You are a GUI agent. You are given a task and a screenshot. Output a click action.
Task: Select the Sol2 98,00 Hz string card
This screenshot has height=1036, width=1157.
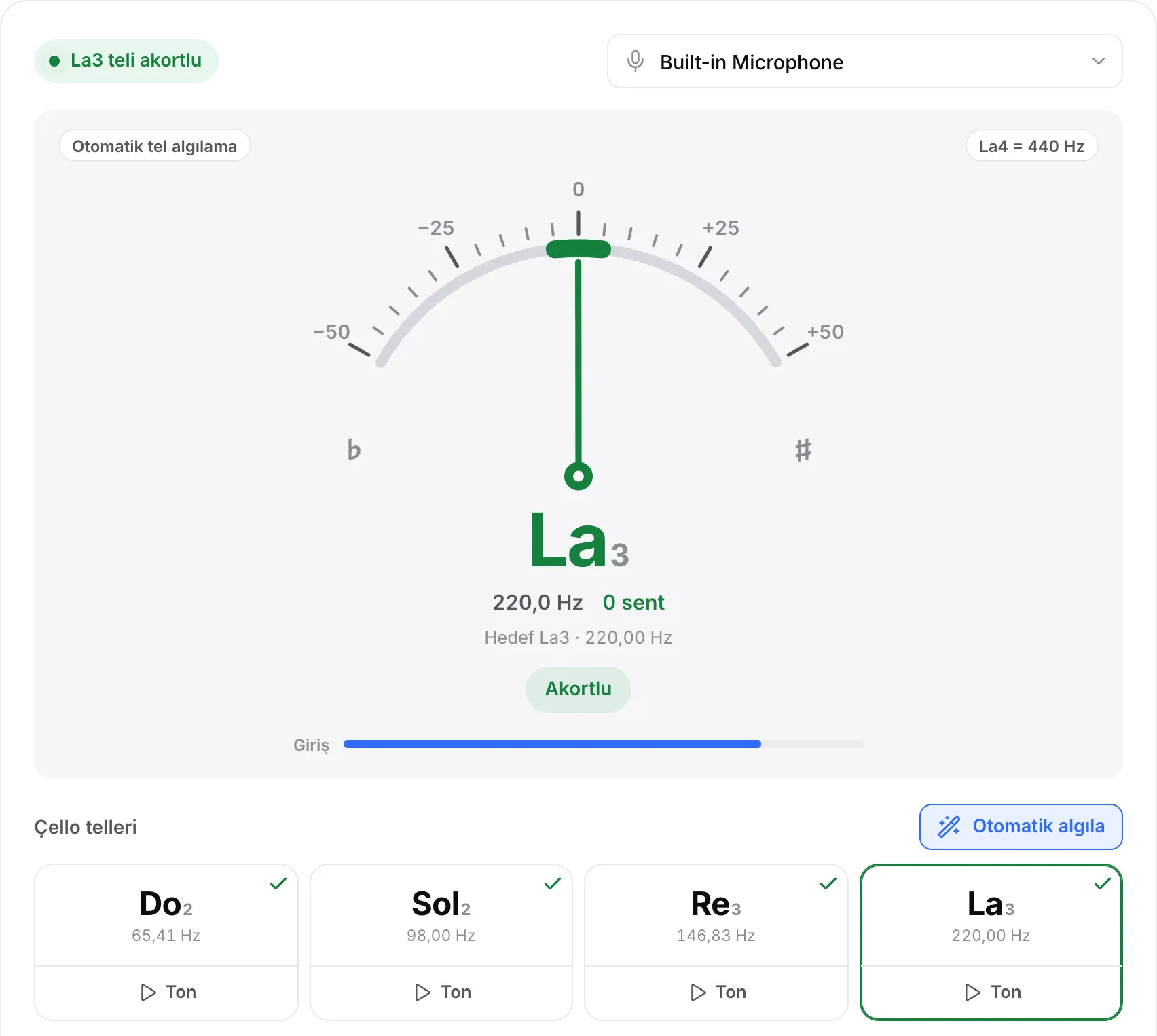tap(441, 915)
